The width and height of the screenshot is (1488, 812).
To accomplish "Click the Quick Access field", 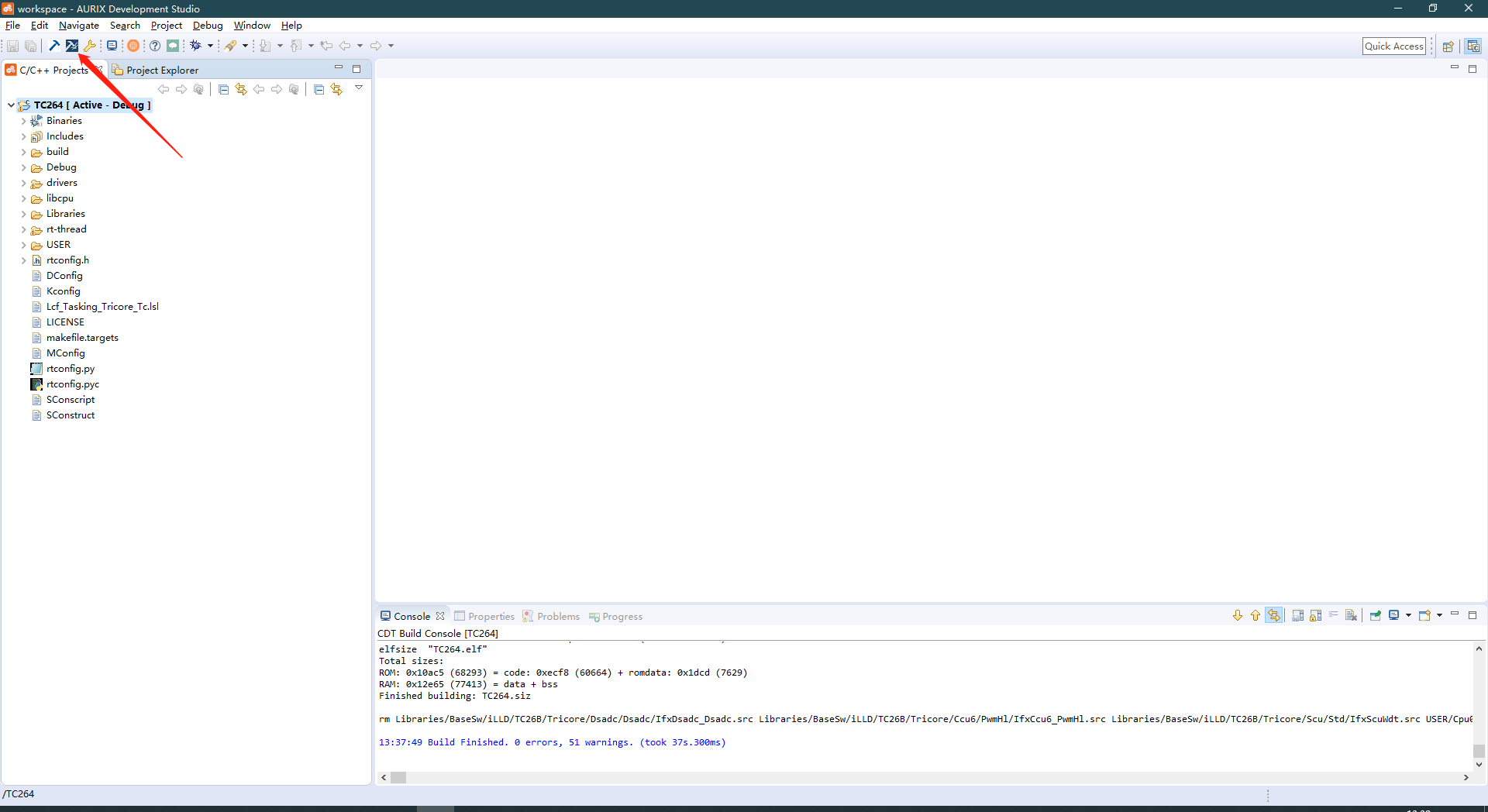I will click(x=1393, y=46).
